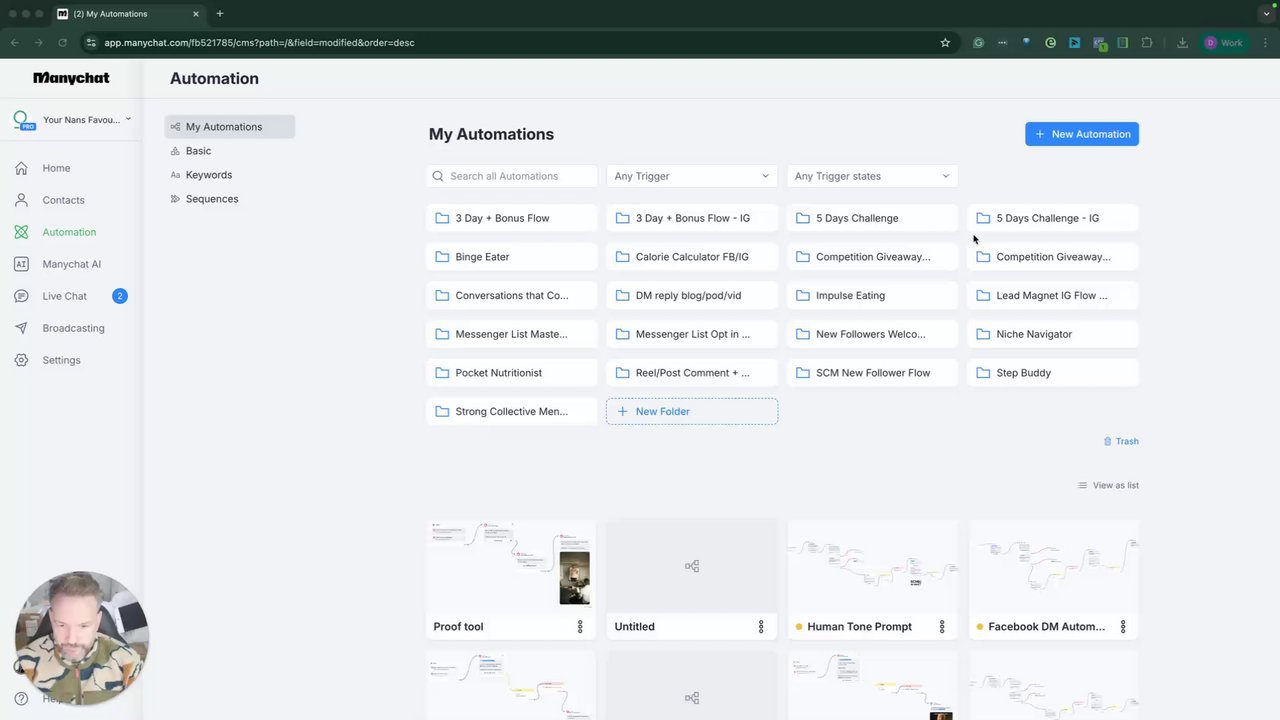Click the Live Chat unread badge
The image size is (1280, 720).
click(x=120, y=296)
